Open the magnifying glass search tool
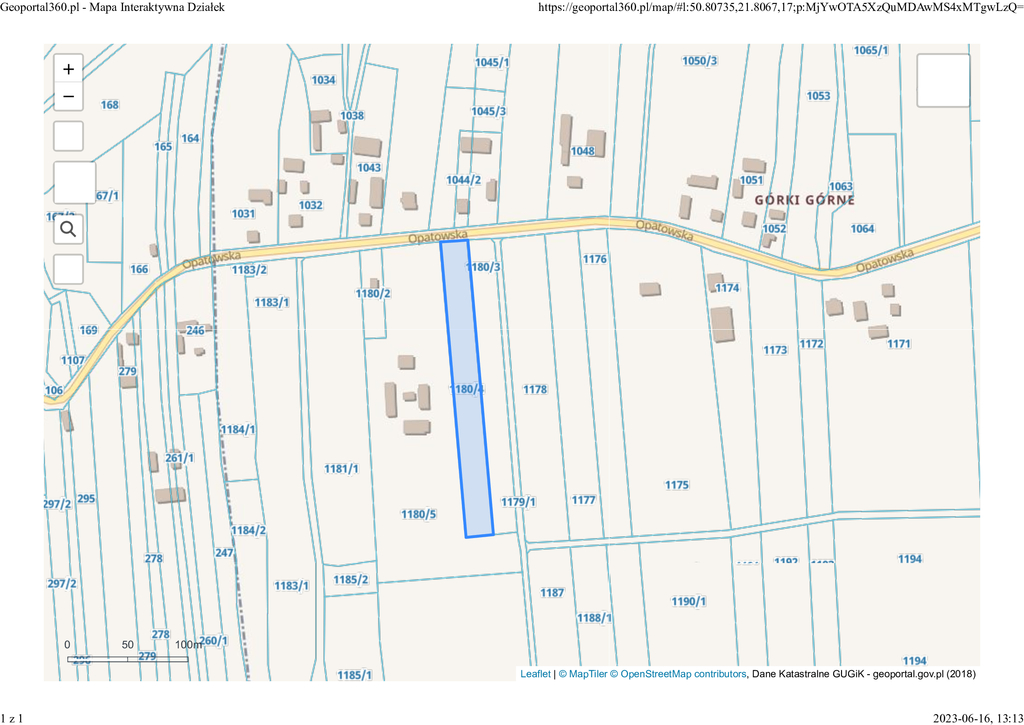The image size is (1024, 725). (68, 230)
